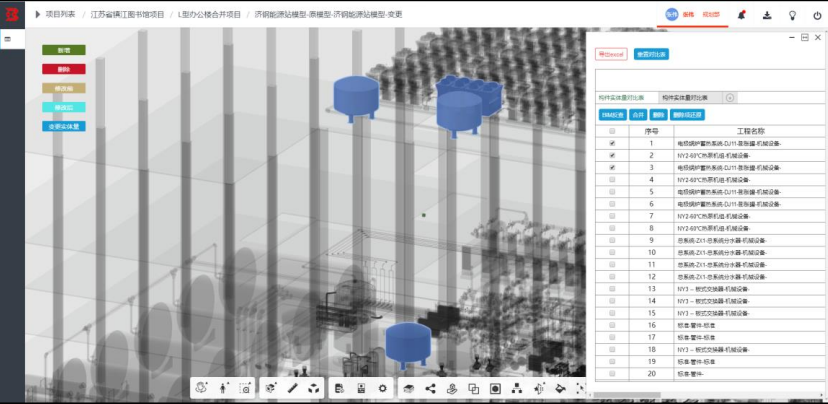
Task: Open the notifications bell
Action: [742, 15]
